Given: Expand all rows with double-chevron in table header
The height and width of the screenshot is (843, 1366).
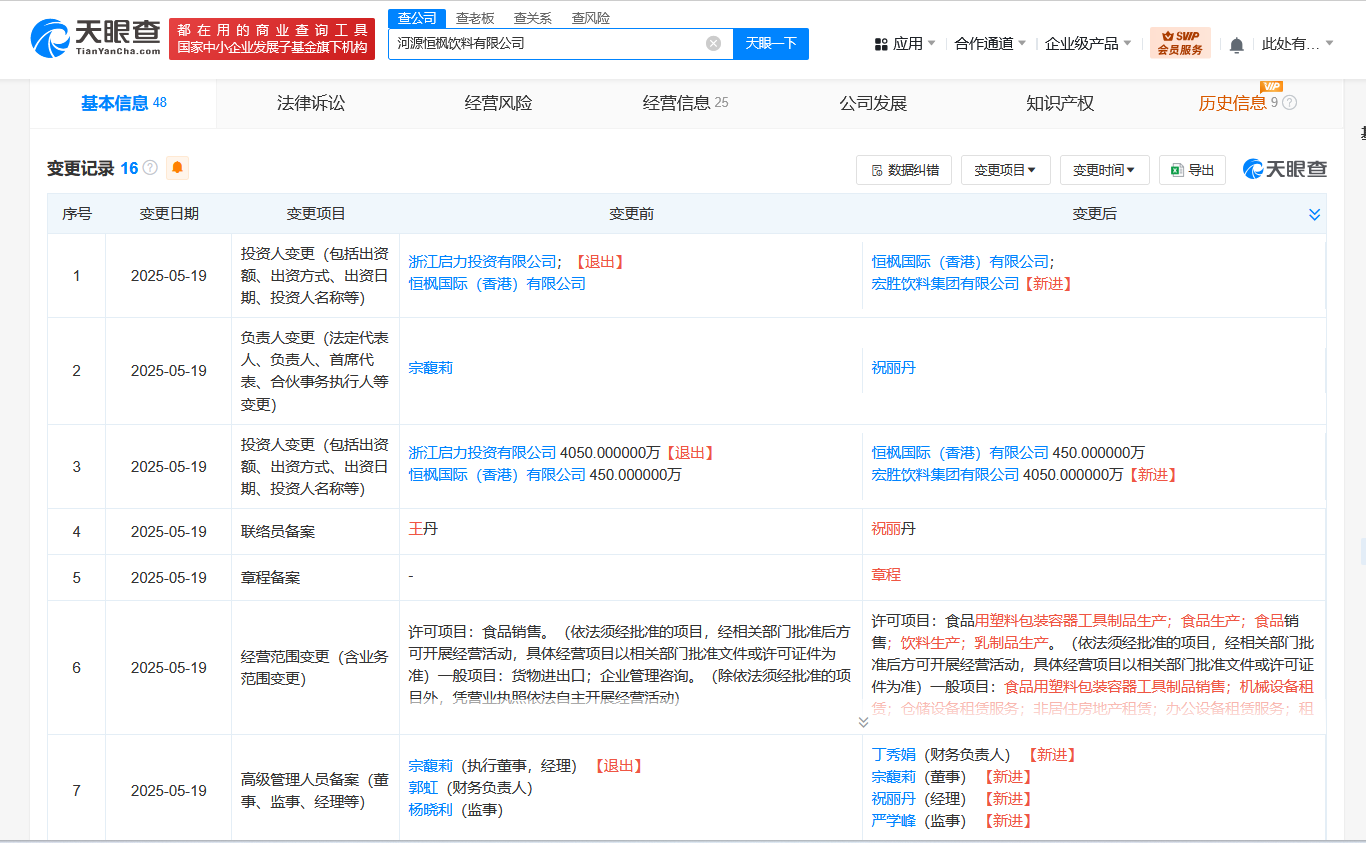Looking at the screenshot, I should click(x=1314, y=214).
